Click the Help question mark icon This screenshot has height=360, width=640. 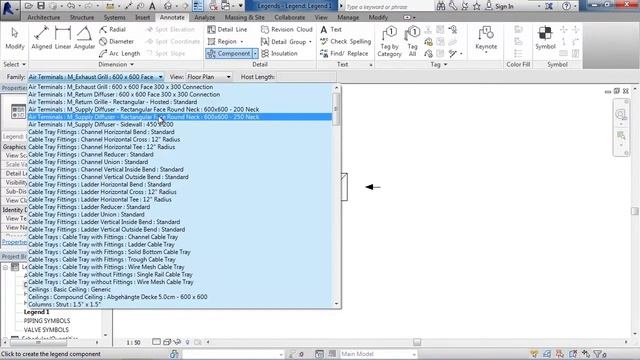(566, 6)
